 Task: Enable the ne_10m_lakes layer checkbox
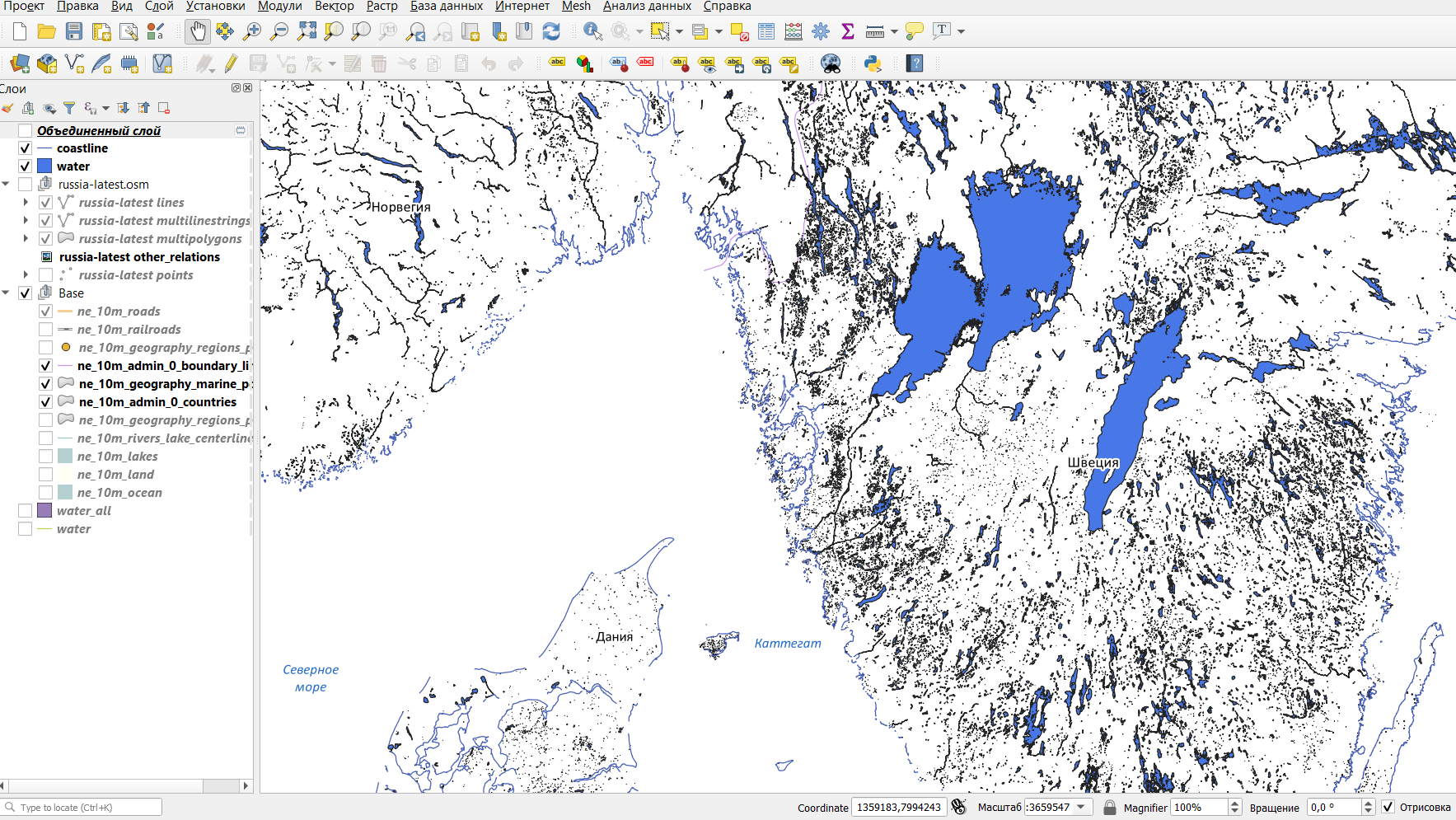pos(46,457)
